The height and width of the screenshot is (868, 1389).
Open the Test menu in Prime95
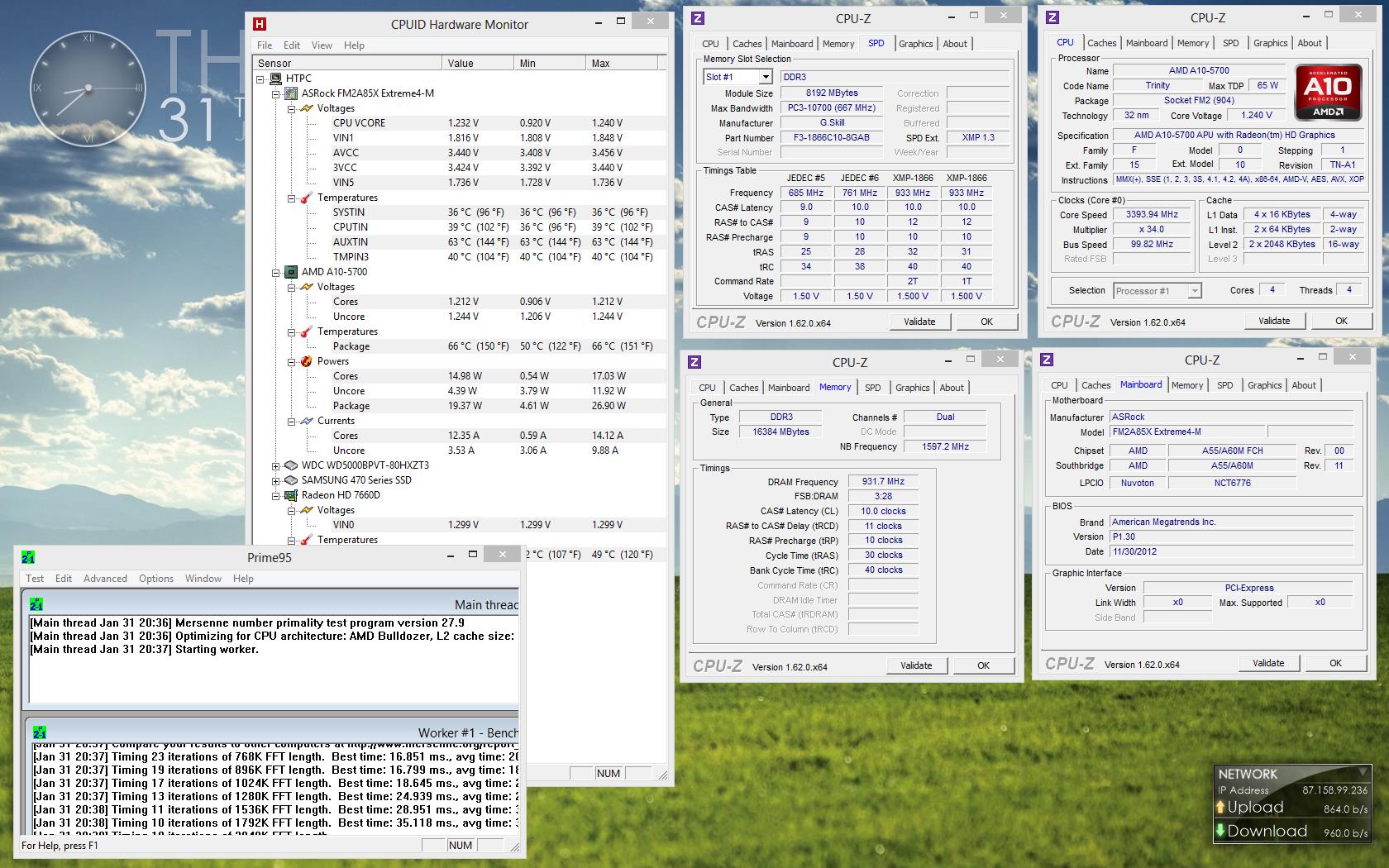pyautogui.click(x=35, y=579)
